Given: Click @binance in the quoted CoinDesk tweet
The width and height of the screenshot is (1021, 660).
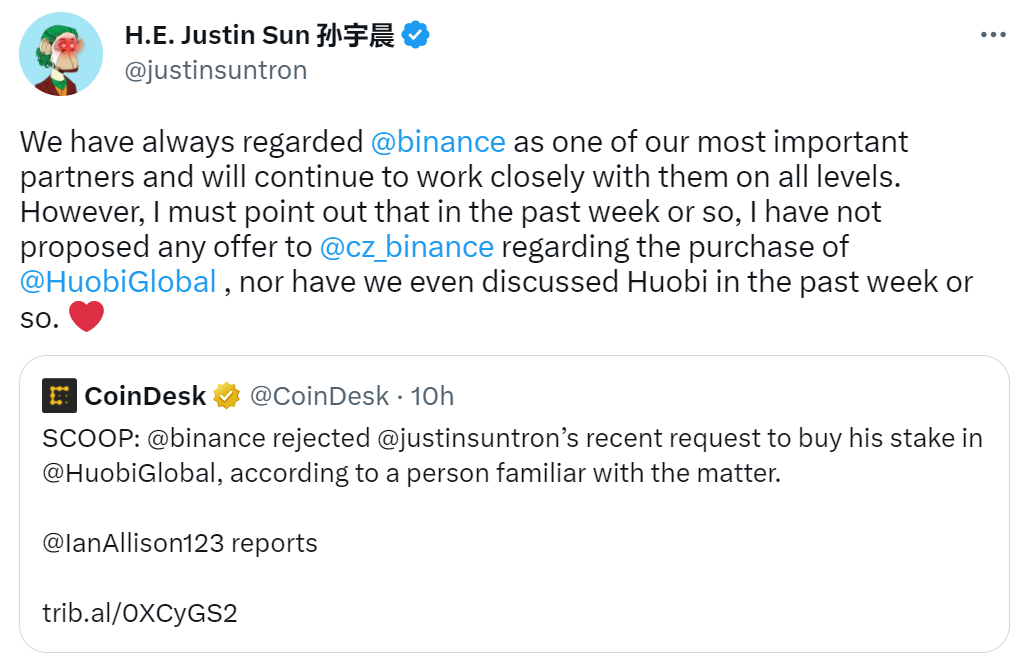Looking at the screenshot, I should coord(207,438).
